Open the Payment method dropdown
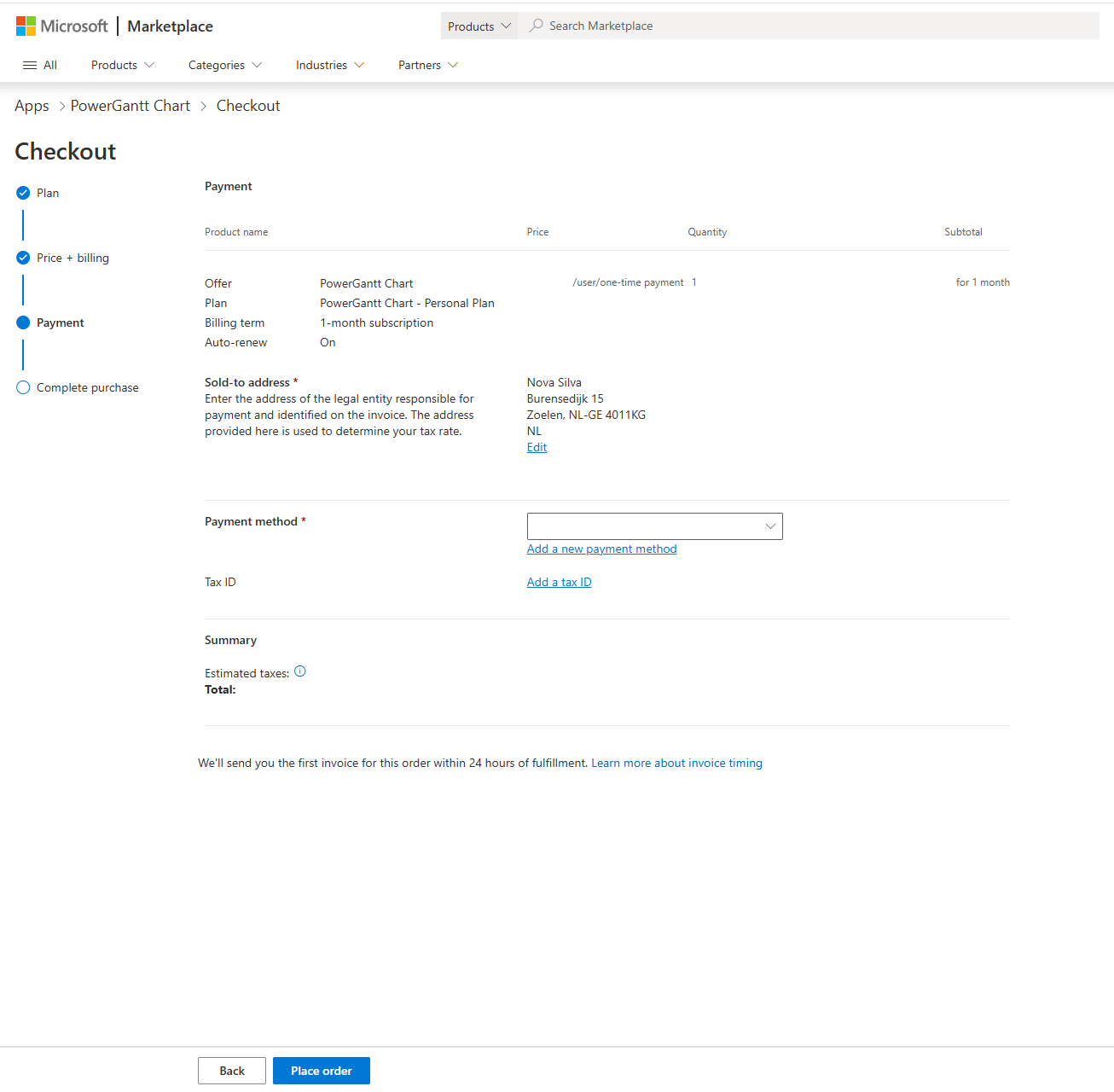The image size is (1114, 1092). (x=654, y=526)
